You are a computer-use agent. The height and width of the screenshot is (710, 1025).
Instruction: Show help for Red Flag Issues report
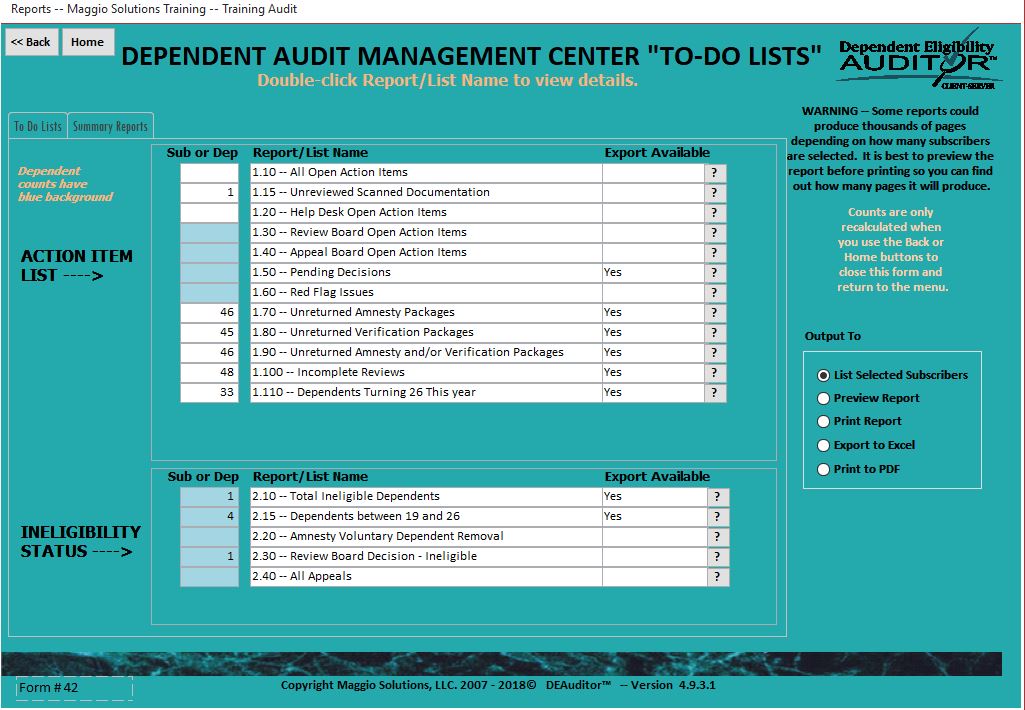click(714, 293)
